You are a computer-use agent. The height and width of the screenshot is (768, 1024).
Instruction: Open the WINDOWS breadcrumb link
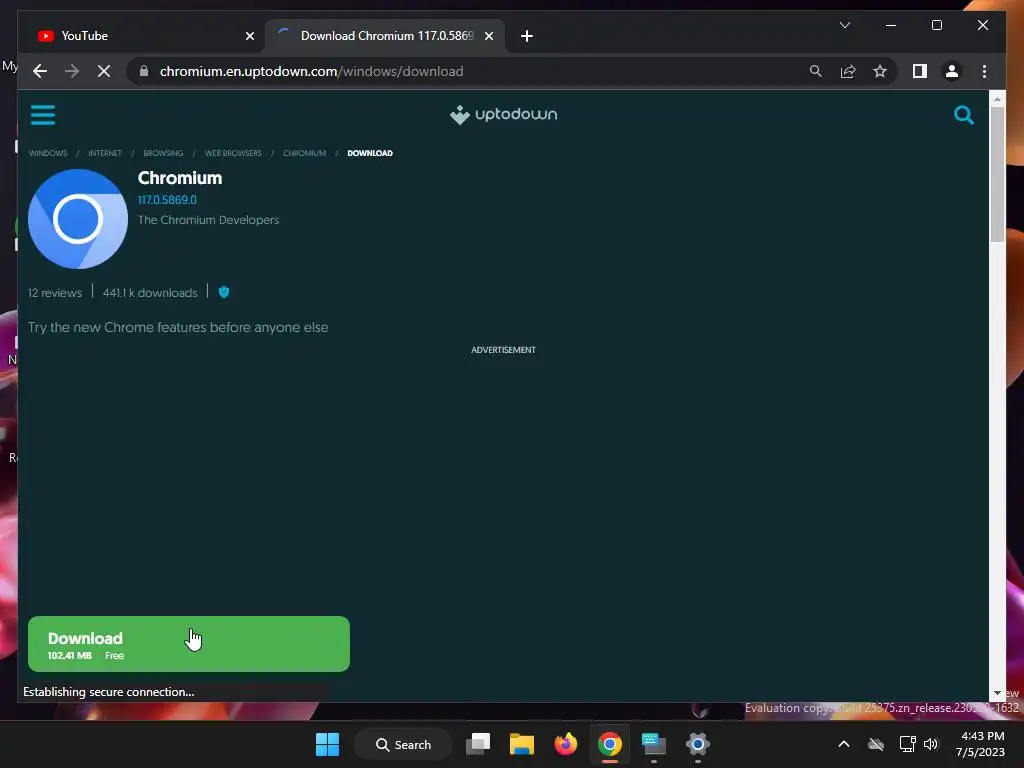[48, 153]
